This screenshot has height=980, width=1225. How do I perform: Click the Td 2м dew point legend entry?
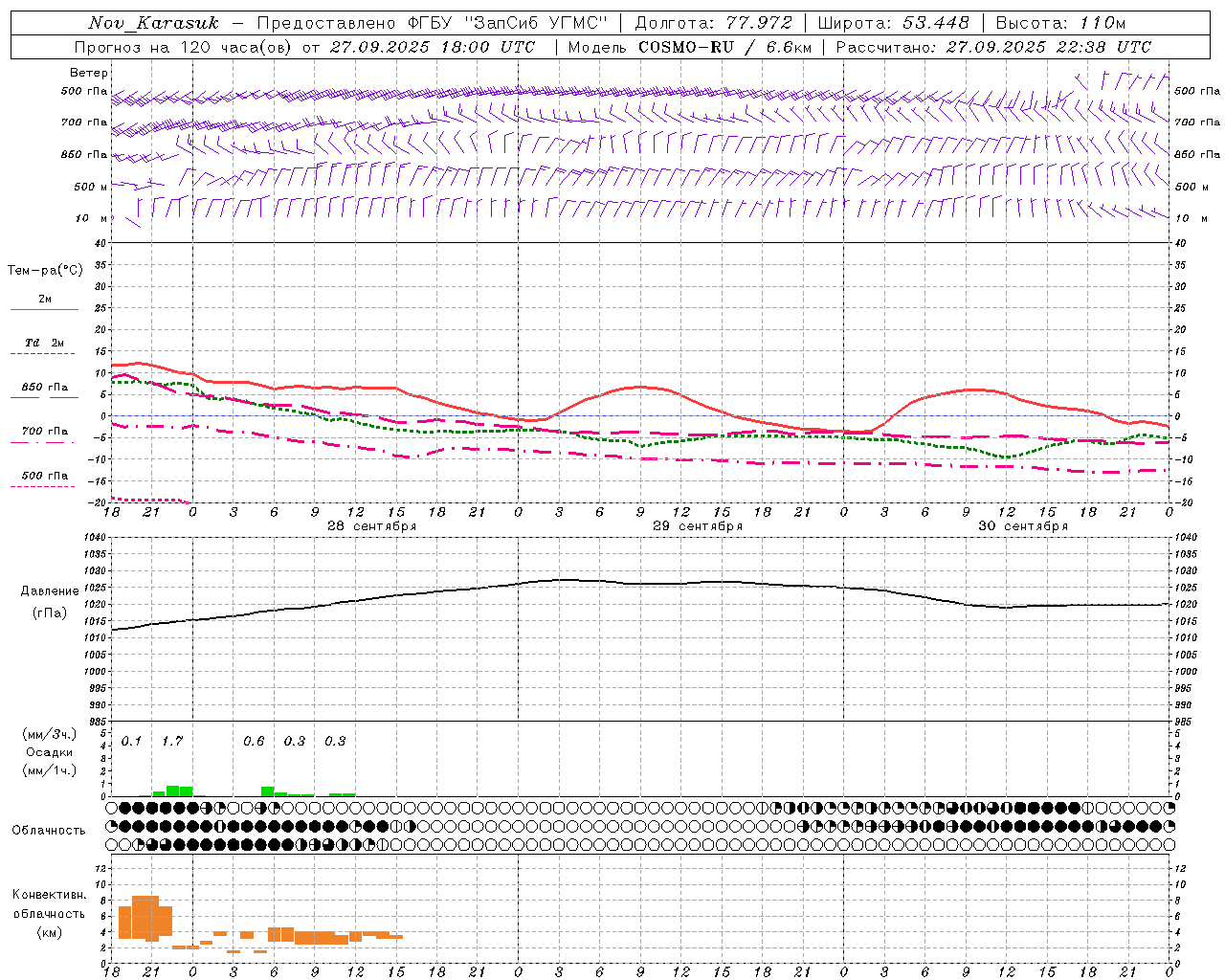tap(45, 343)
